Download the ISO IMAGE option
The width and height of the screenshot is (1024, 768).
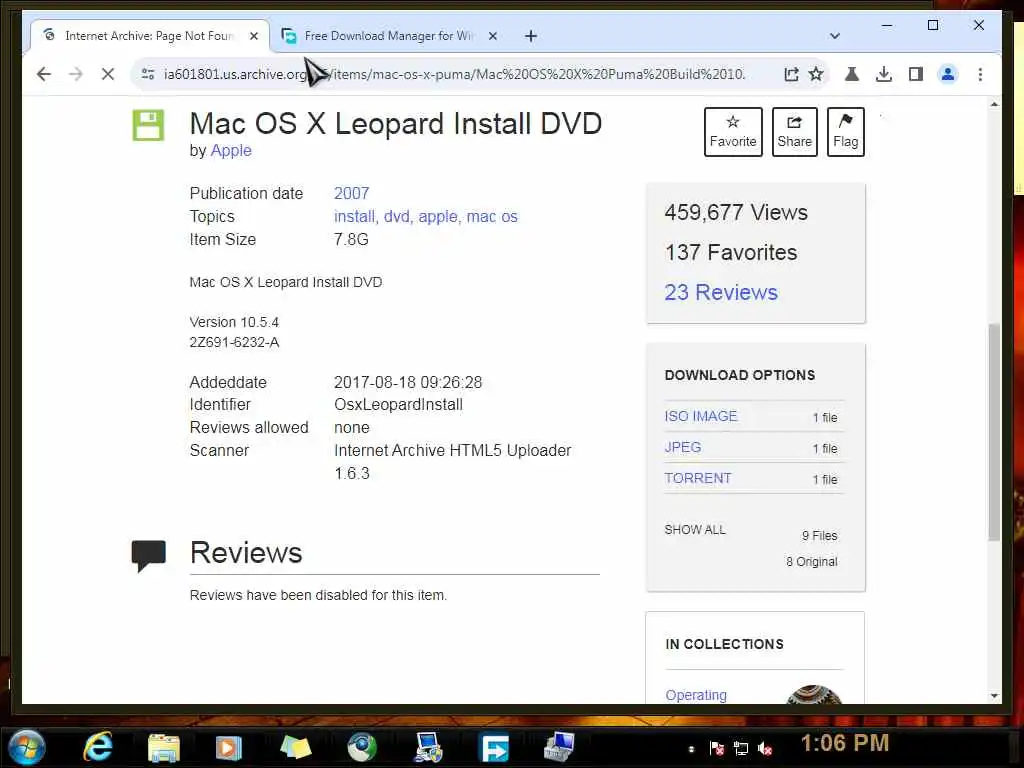[701, 416]
